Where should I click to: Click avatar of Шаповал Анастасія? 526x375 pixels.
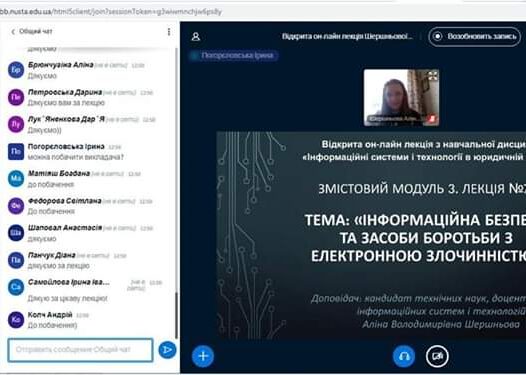click(16, 233)
